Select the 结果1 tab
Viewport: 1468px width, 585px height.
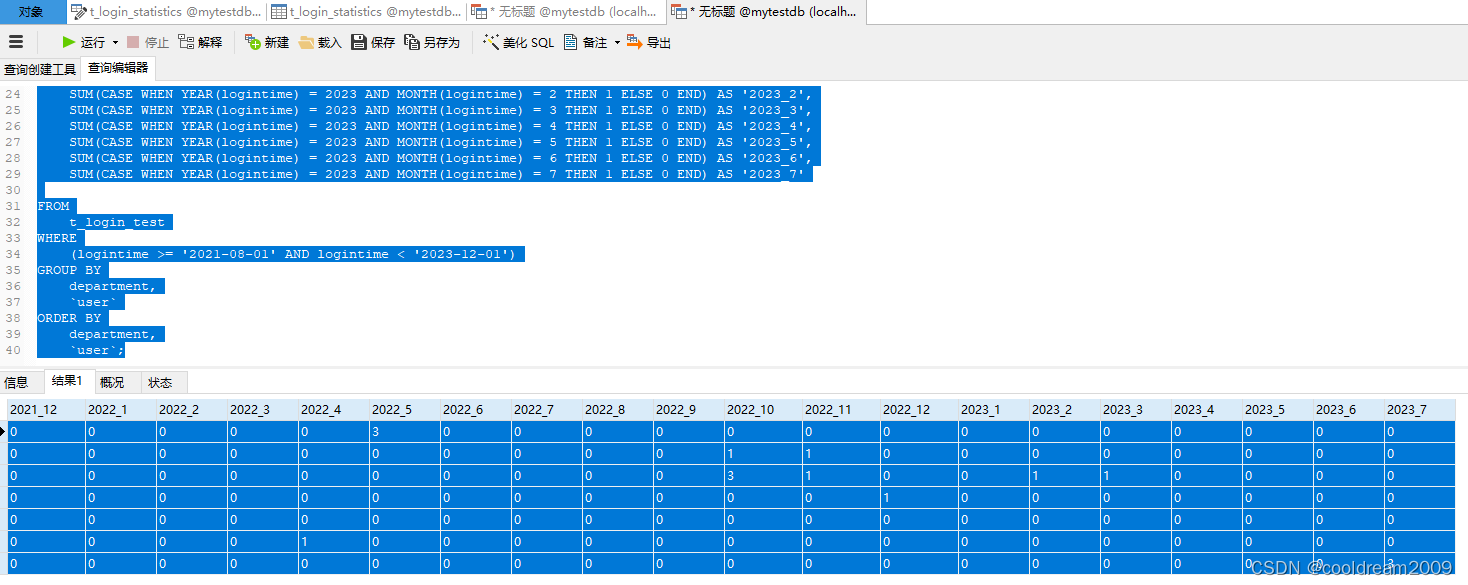(68, 381)
